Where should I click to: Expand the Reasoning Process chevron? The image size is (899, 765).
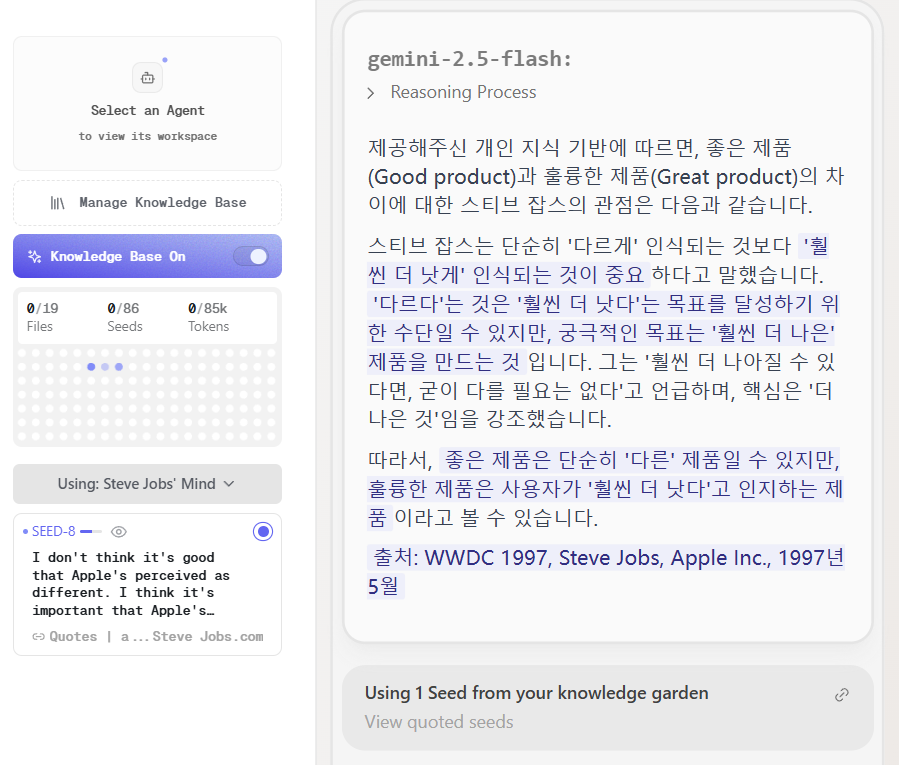pos(371,93)
